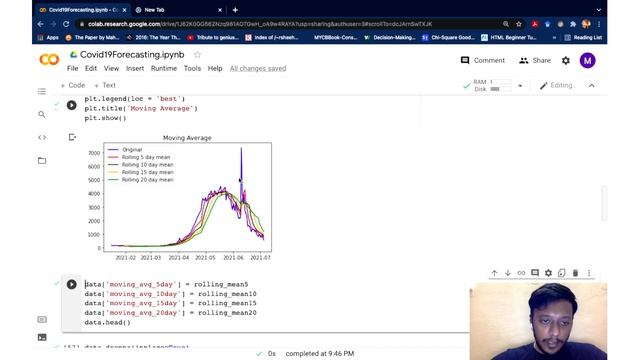Viewport: 640px width, 360px height.
Task: Click the notebook title Covid19Forecasting.ipynb
Action: [132, 54]
